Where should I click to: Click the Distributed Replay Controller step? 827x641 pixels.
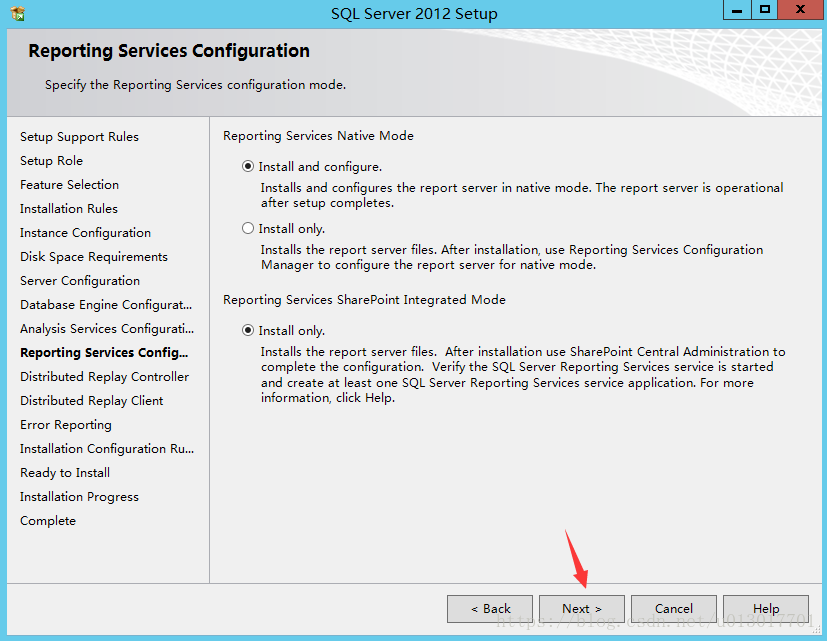(x=104, y=377)
